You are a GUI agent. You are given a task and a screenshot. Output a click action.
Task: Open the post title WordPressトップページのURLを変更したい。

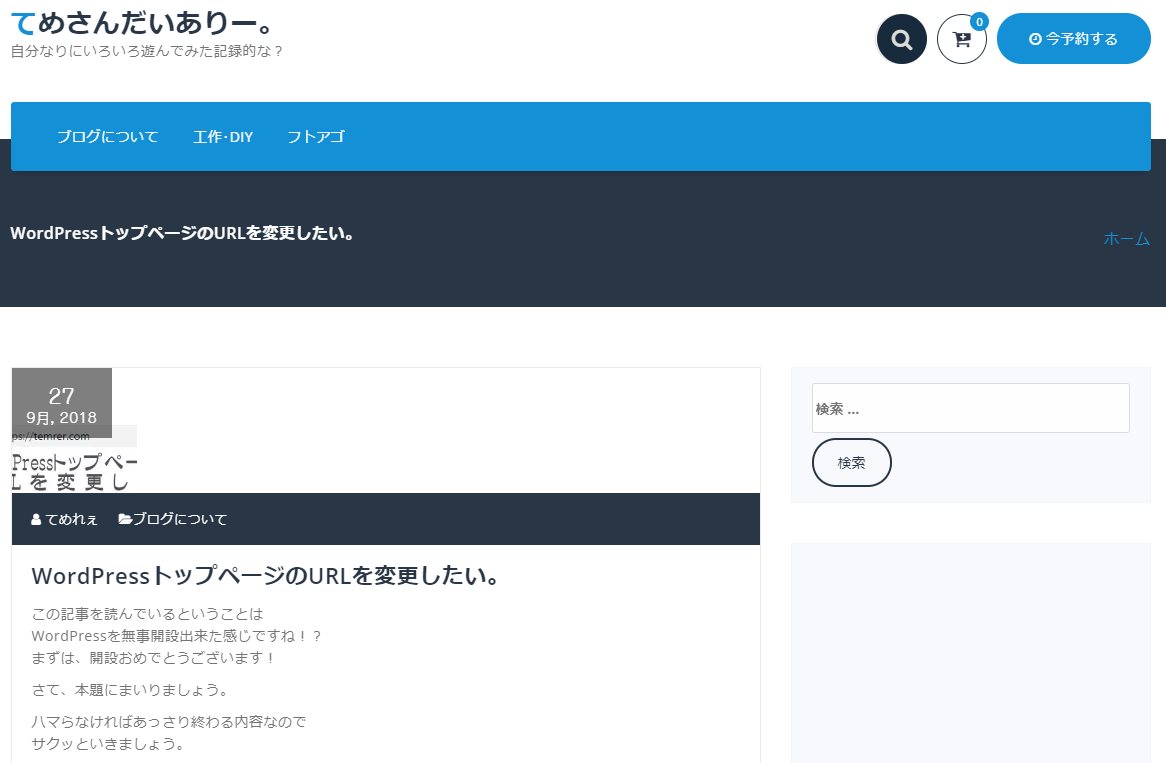[x=265, y=576]
